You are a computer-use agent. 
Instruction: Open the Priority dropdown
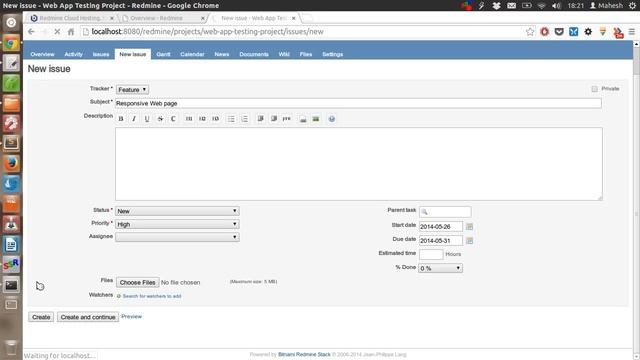177,224
